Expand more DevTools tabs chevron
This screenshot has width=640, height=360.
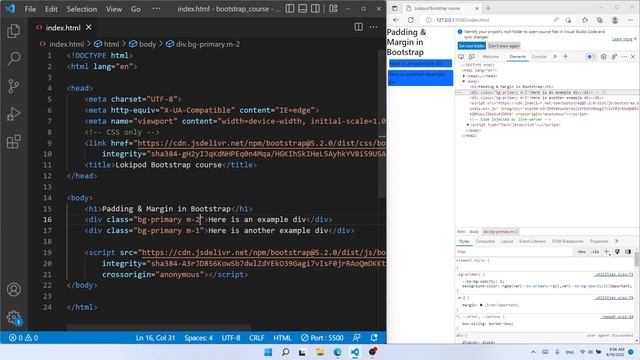pyautogui.click(x=555, y=57)
